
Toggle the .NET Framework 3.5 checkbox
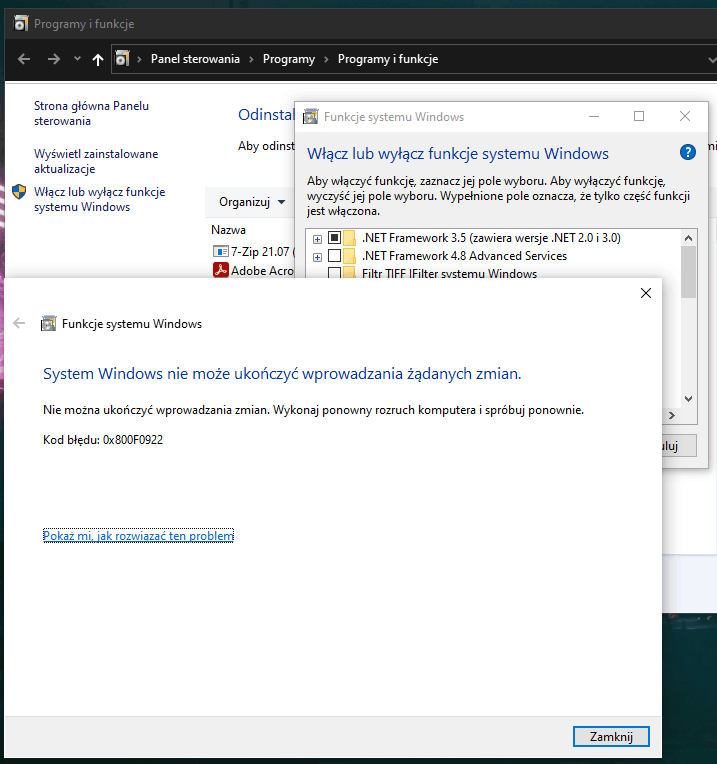tap(335, 238)
